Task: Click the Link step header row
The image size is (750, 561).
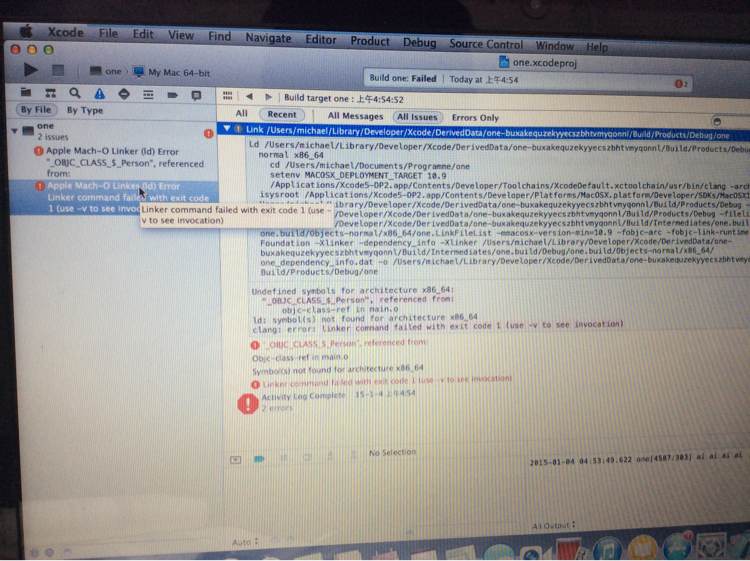Action: pos(484,132)
